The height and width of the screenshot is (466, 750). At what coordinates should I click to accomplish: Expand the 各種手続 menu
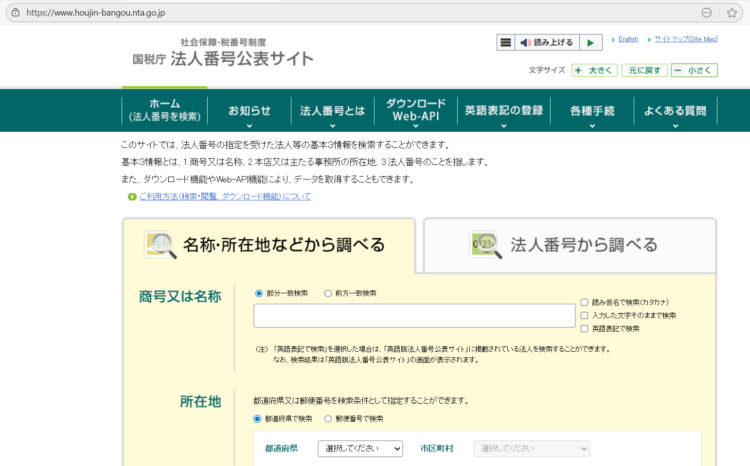tap(592, 111)
